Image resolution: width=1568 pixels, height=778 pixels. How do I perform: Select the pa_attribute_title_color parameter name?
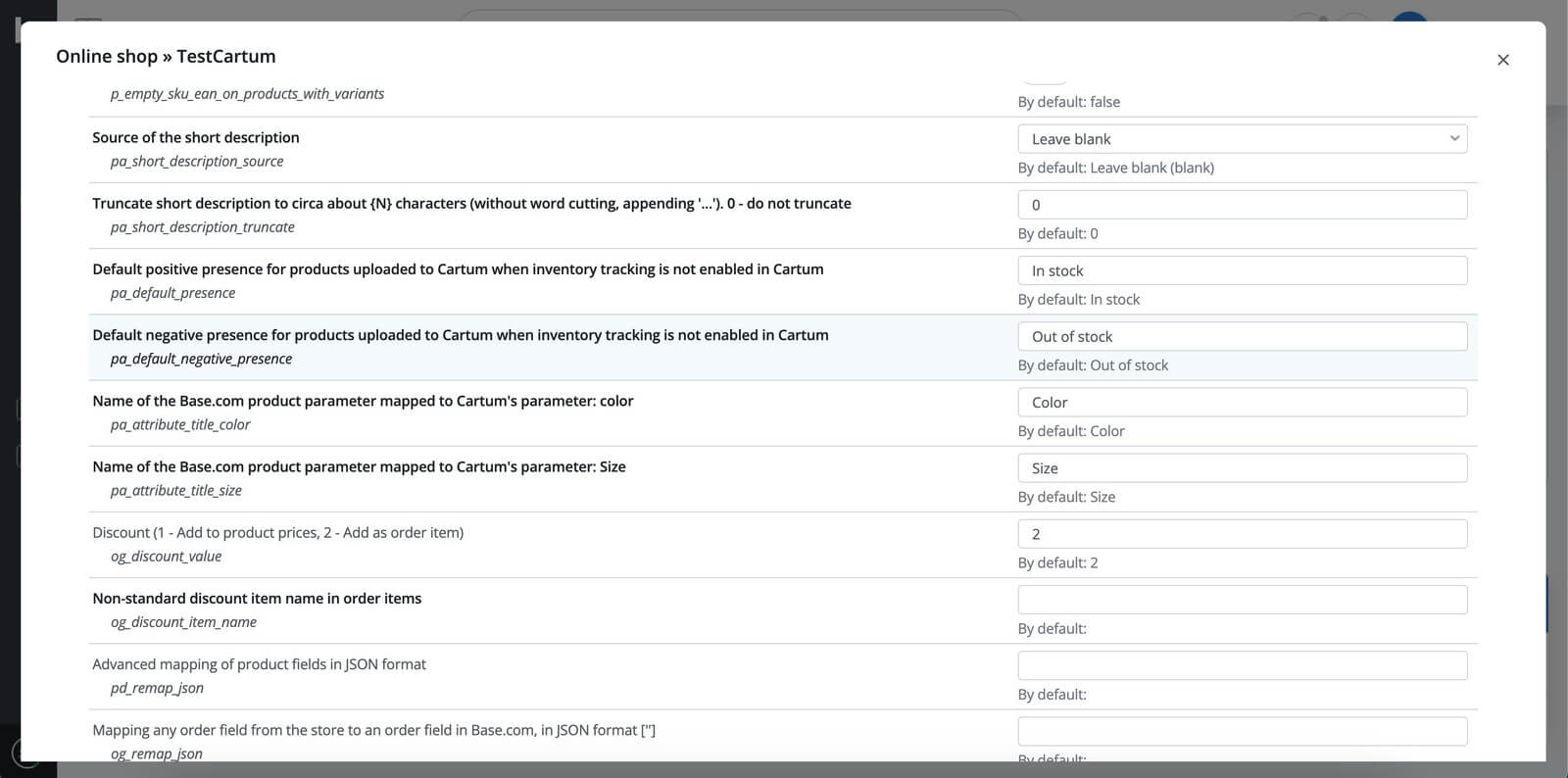tap(180, 423)
